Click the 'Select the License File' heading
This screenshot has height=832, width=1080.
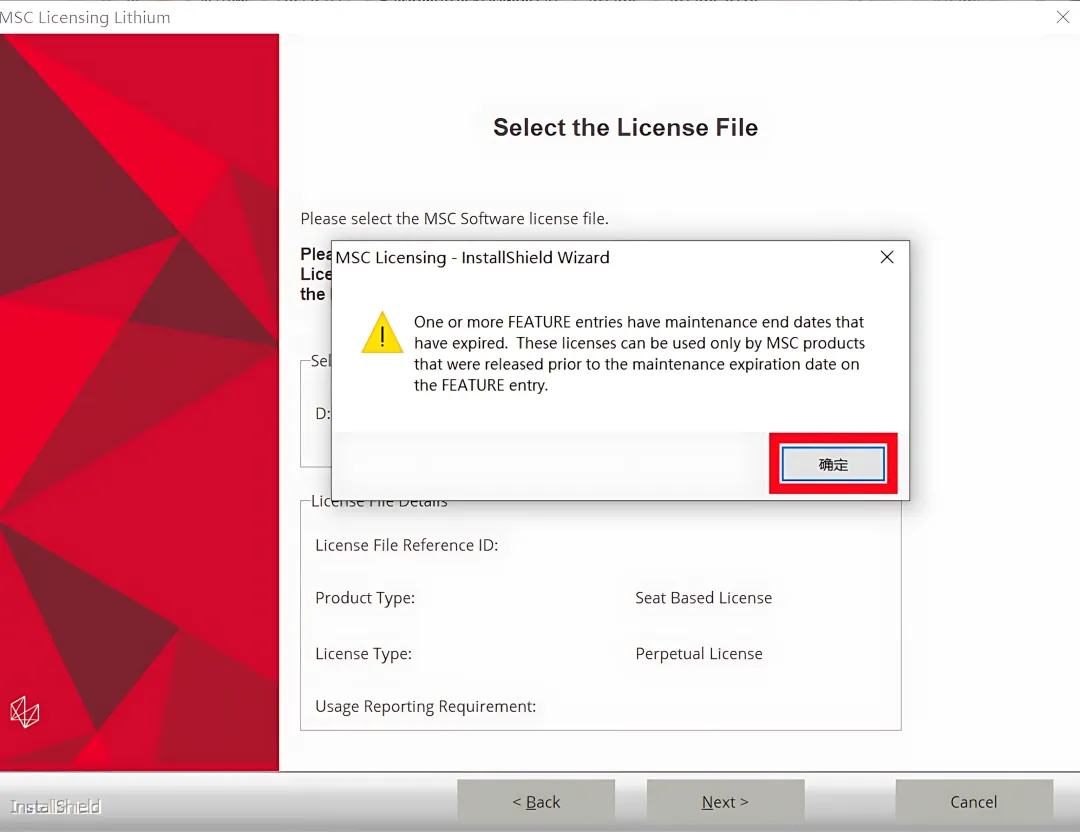tap(625, 127)
